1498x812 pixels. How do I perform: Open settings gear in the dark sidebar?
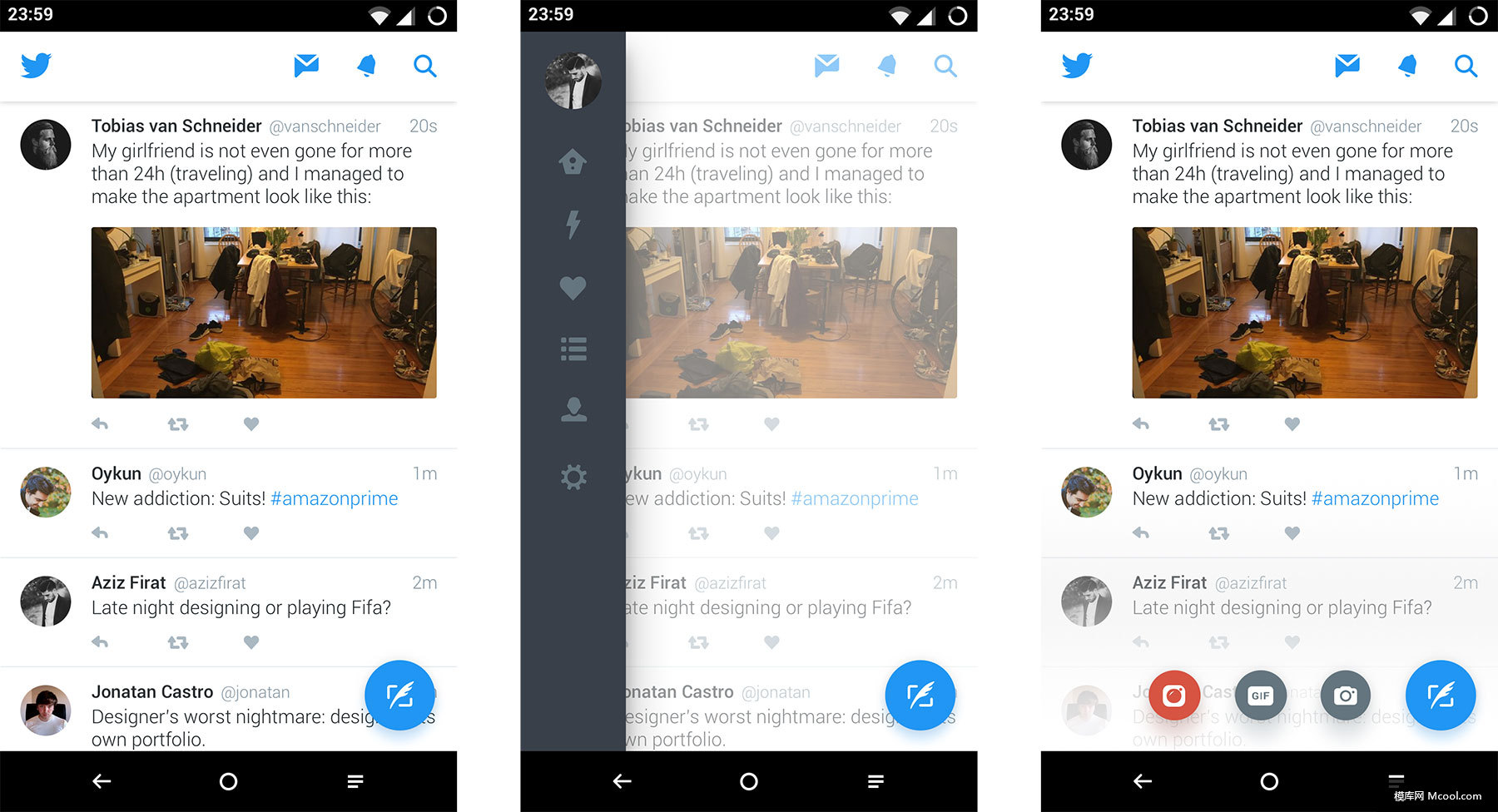pos(573,477)
